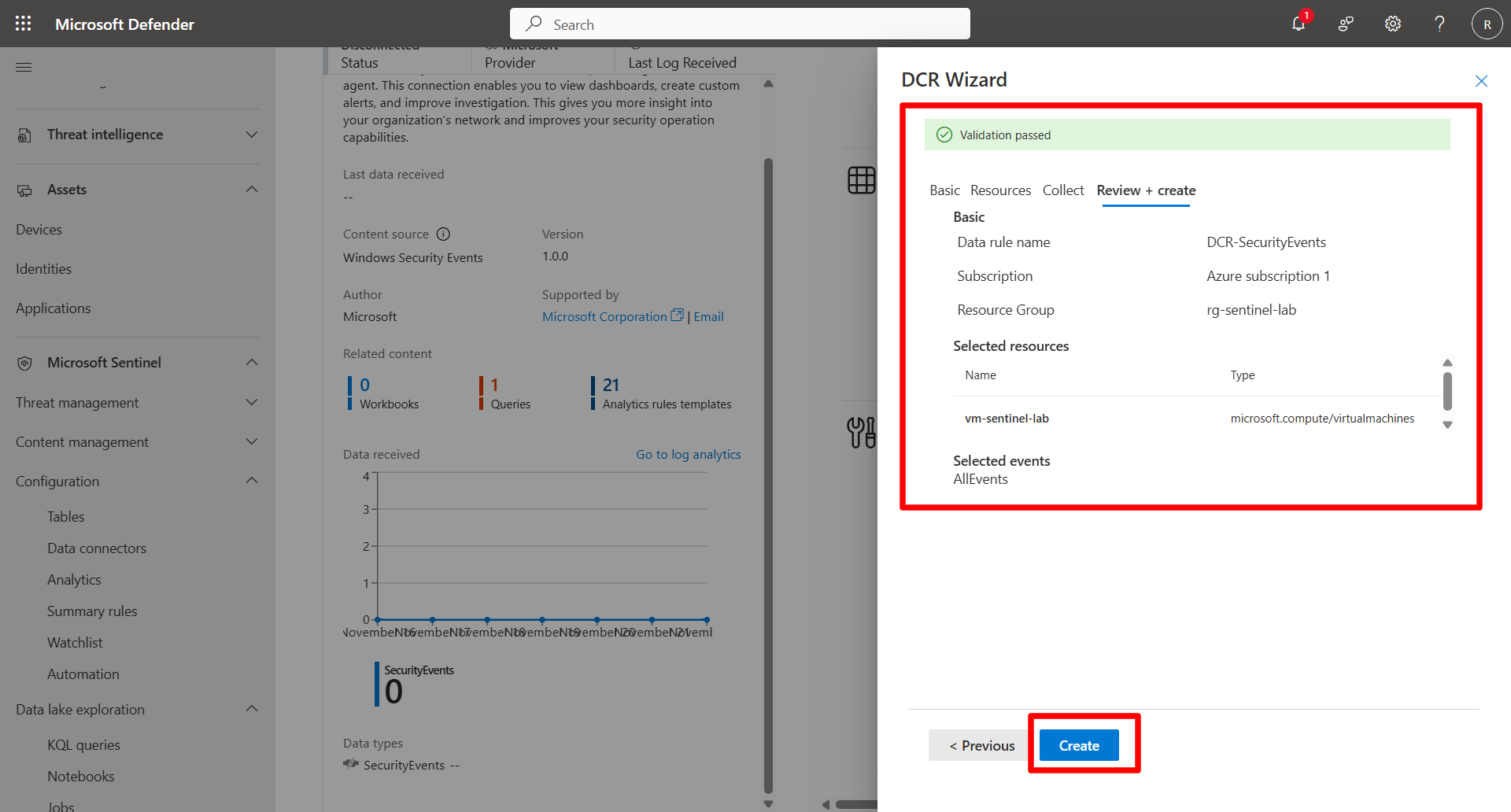Switch to the Basic tab

point(944,190)
